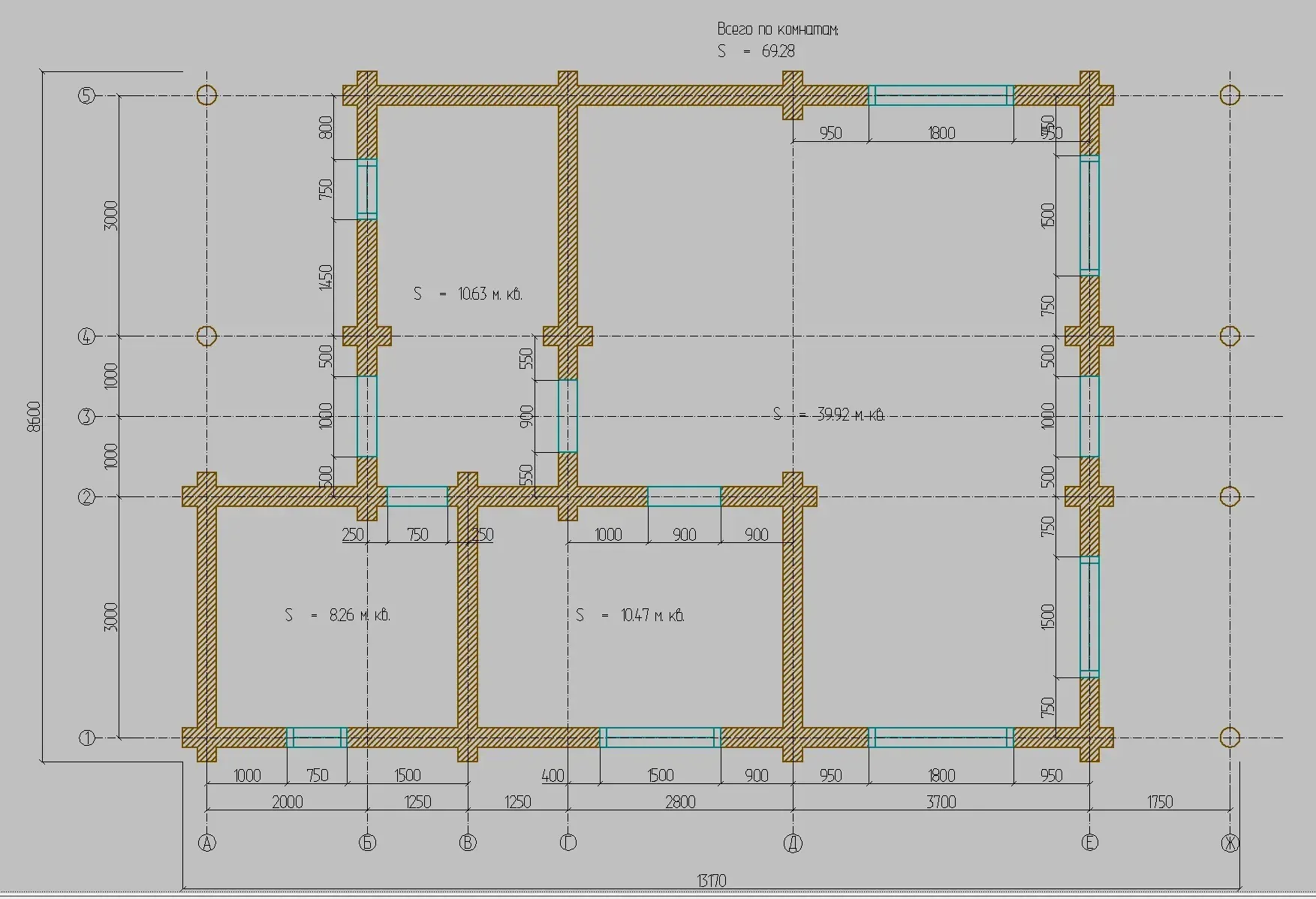Click the "1750" axis spacing dimension
1316x899 pixels.
1160,802
